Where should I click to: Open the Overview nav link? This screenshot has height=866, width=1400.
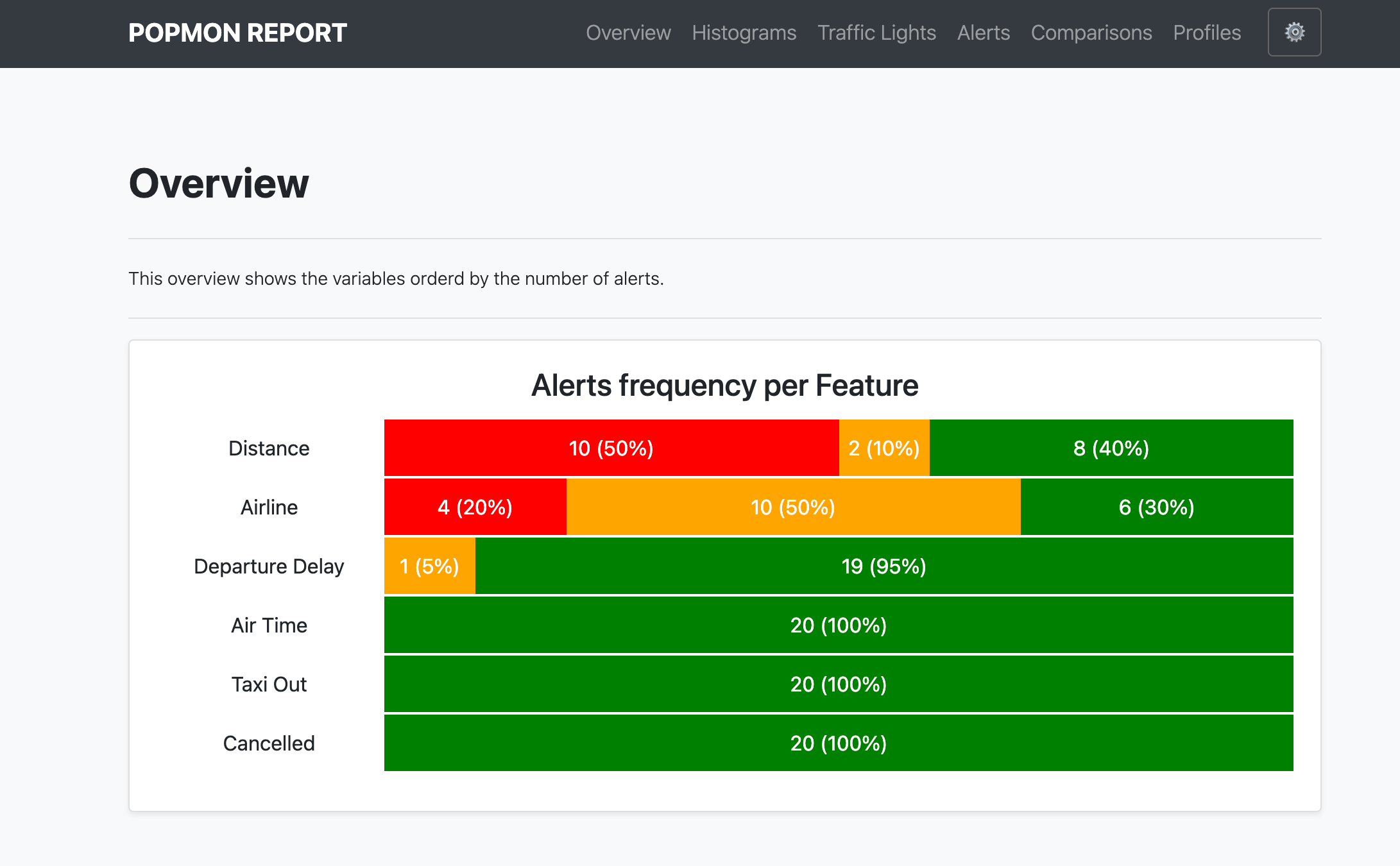point(628,33)
